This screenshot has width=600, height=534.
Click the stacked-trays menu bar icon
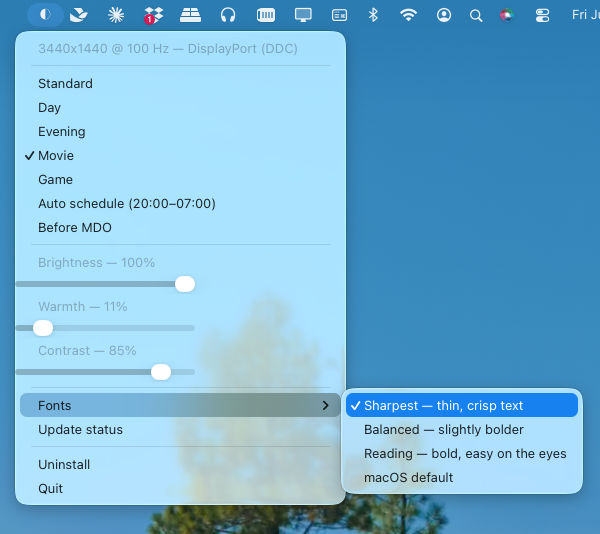(x=191, y=15)
